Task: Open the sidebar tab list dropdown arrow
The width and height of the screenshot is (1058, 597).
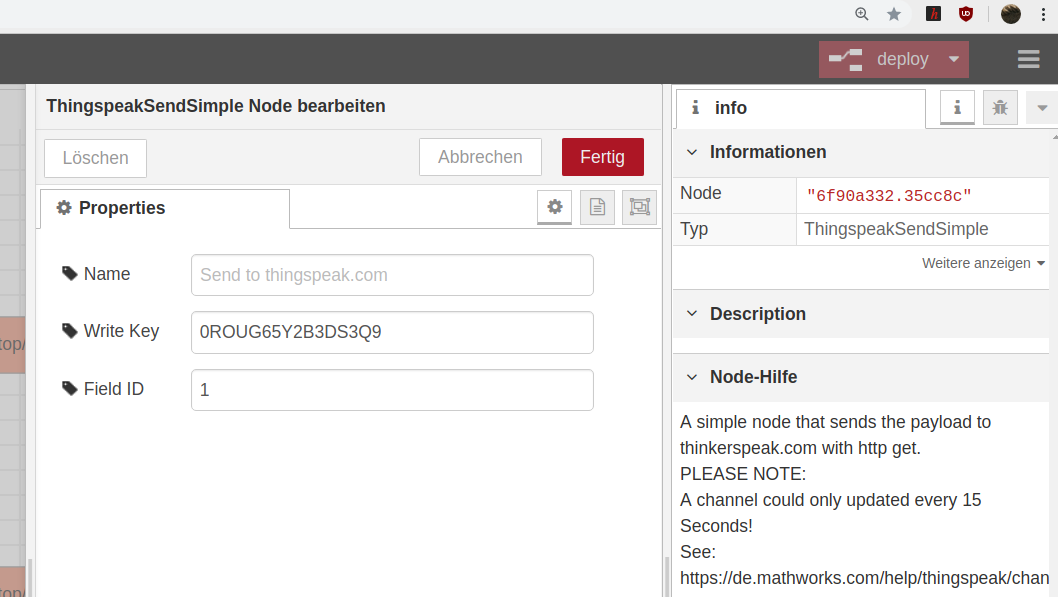Action: pyautogui.click(x=1041, y=107)
